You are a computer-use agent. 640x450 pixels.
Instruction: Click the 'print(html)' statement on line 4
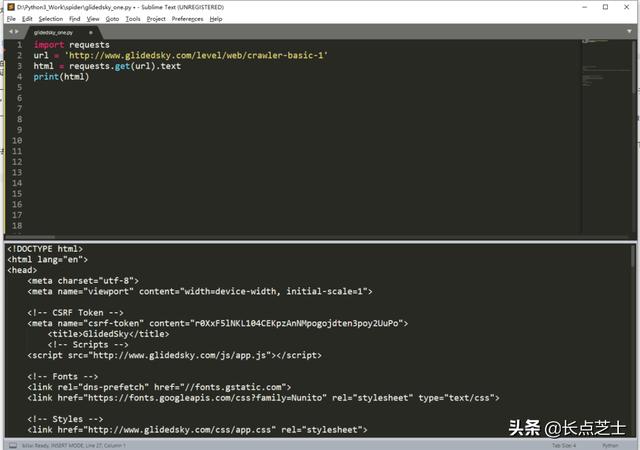tap(61, 77)
